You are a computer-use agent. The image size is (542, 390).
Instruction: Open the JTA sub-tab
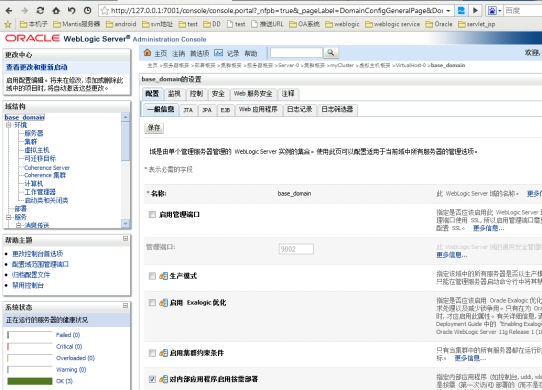click(x=188, y=110)
